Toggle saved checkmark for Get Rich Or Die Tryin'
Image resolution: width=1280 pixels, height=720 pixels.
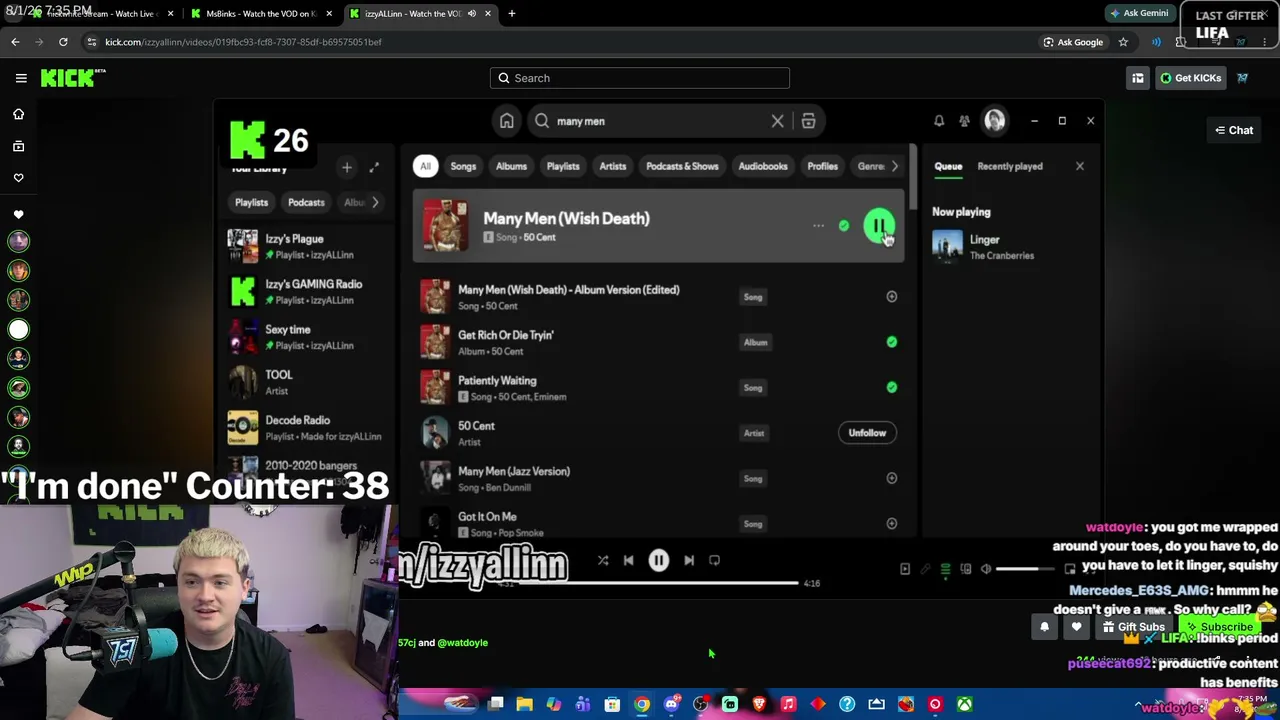(x=891, y=342)
